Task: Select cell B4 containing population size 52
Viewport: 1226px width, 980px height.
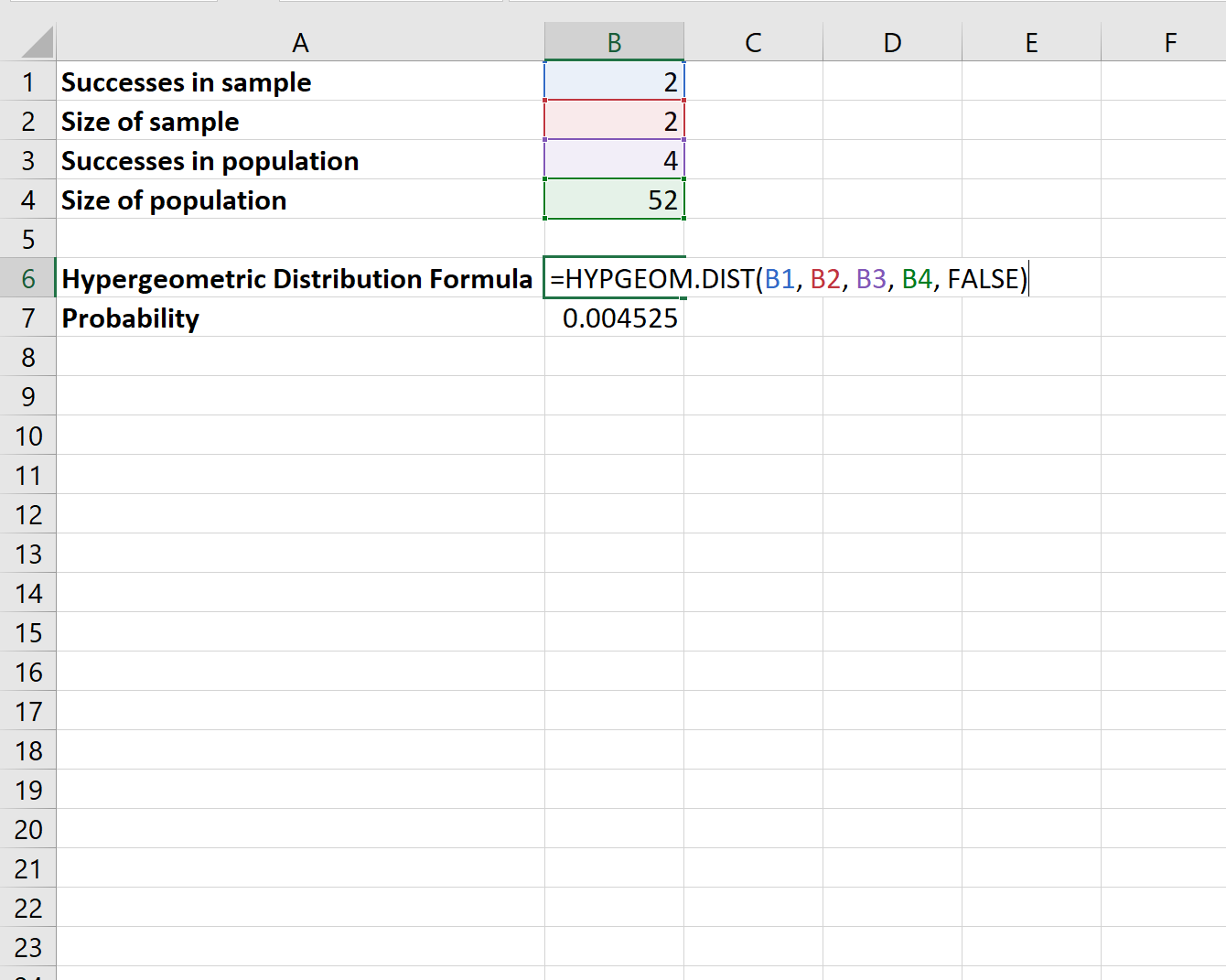Action: [x=613, y=199]
